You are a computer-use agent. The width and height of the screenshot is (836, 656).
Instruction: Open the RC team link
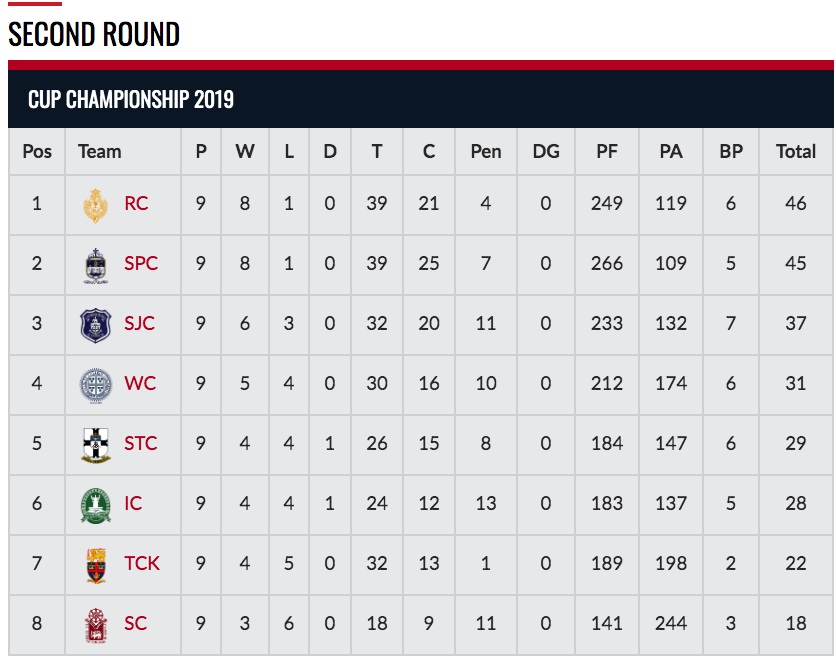coord(136,204)
